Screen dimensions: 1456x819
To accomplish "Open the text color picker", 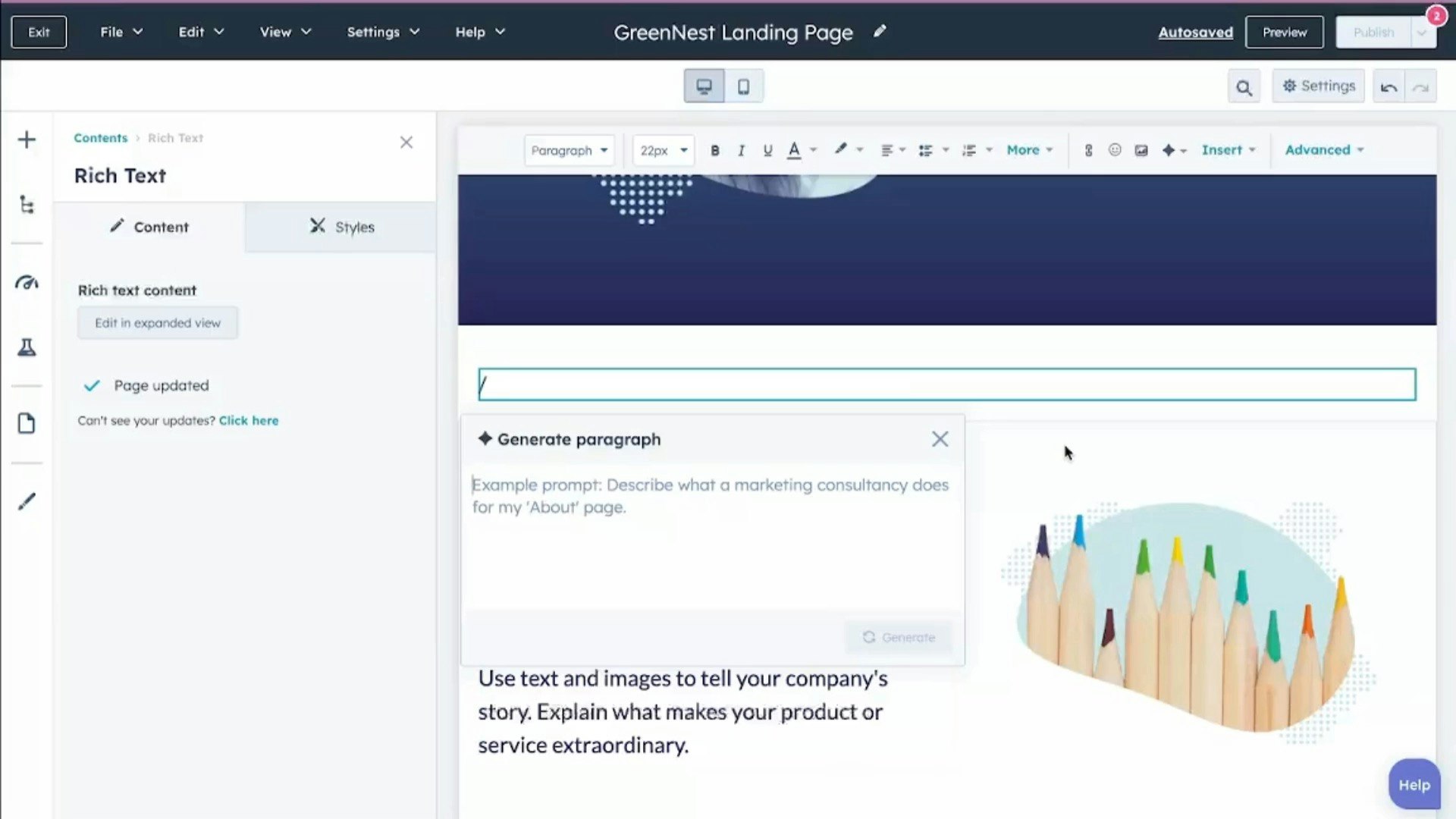I will pyautogui.click(x=794, y=150).
